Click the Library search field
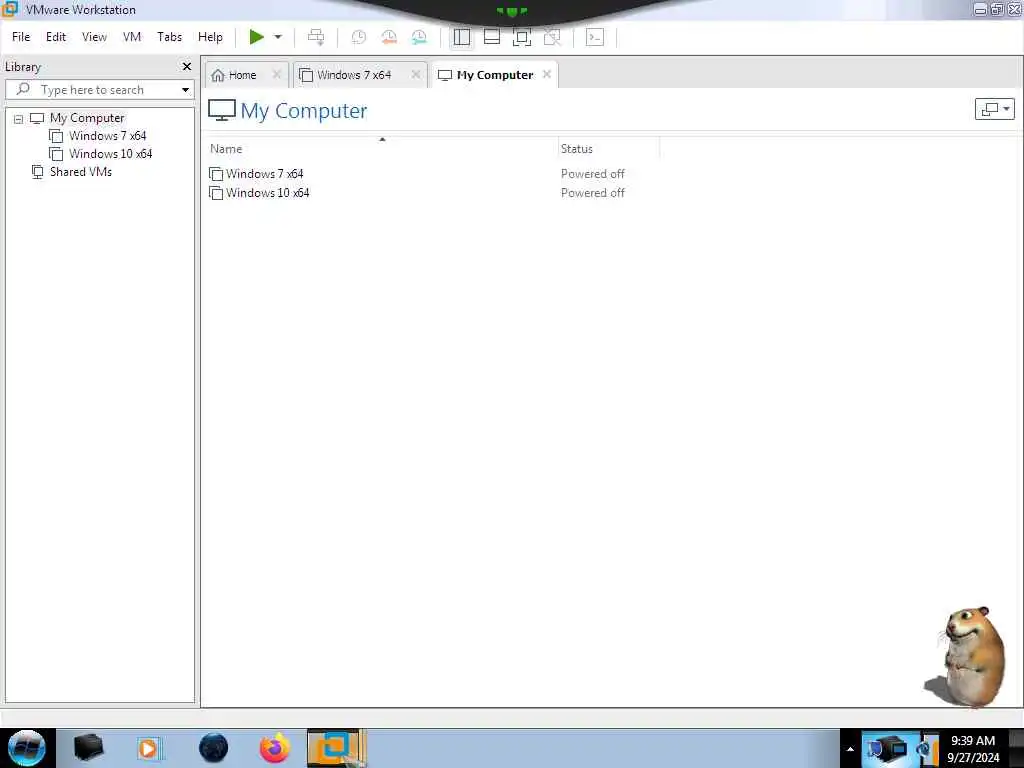 (x=100, y=89)
